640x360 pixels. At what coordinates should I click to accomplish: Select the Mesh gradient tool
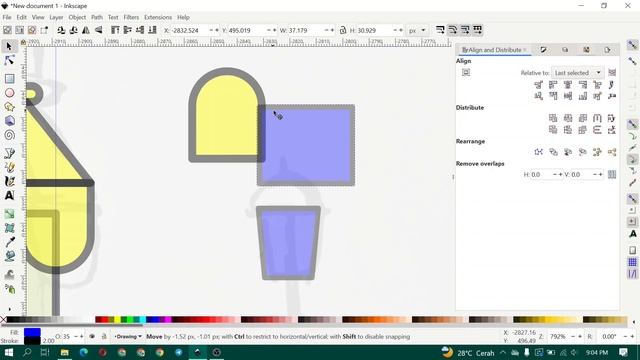click(9, 228)
